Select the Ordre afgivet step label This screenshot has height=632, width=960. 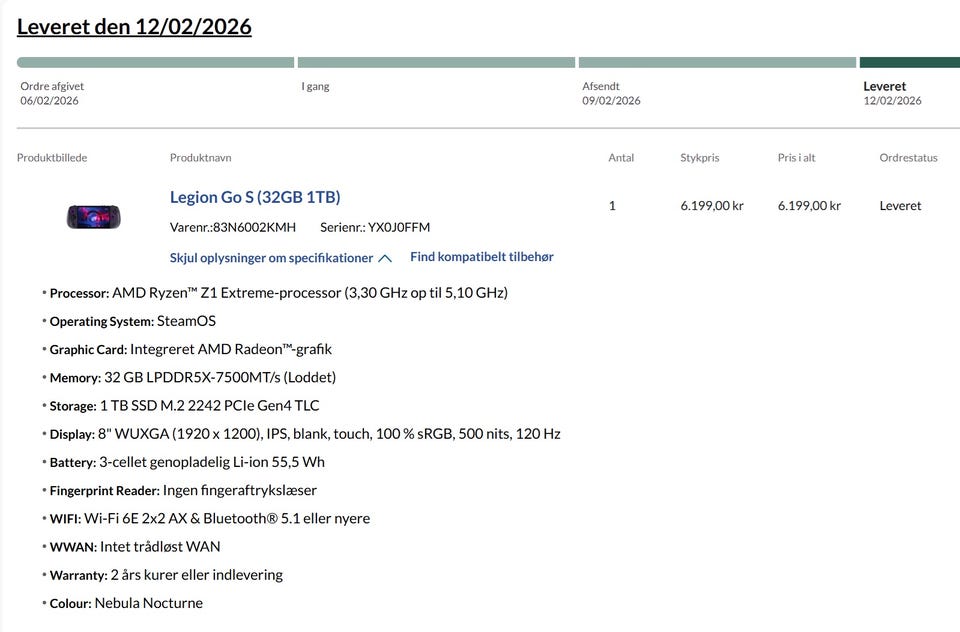coord(52,86)
